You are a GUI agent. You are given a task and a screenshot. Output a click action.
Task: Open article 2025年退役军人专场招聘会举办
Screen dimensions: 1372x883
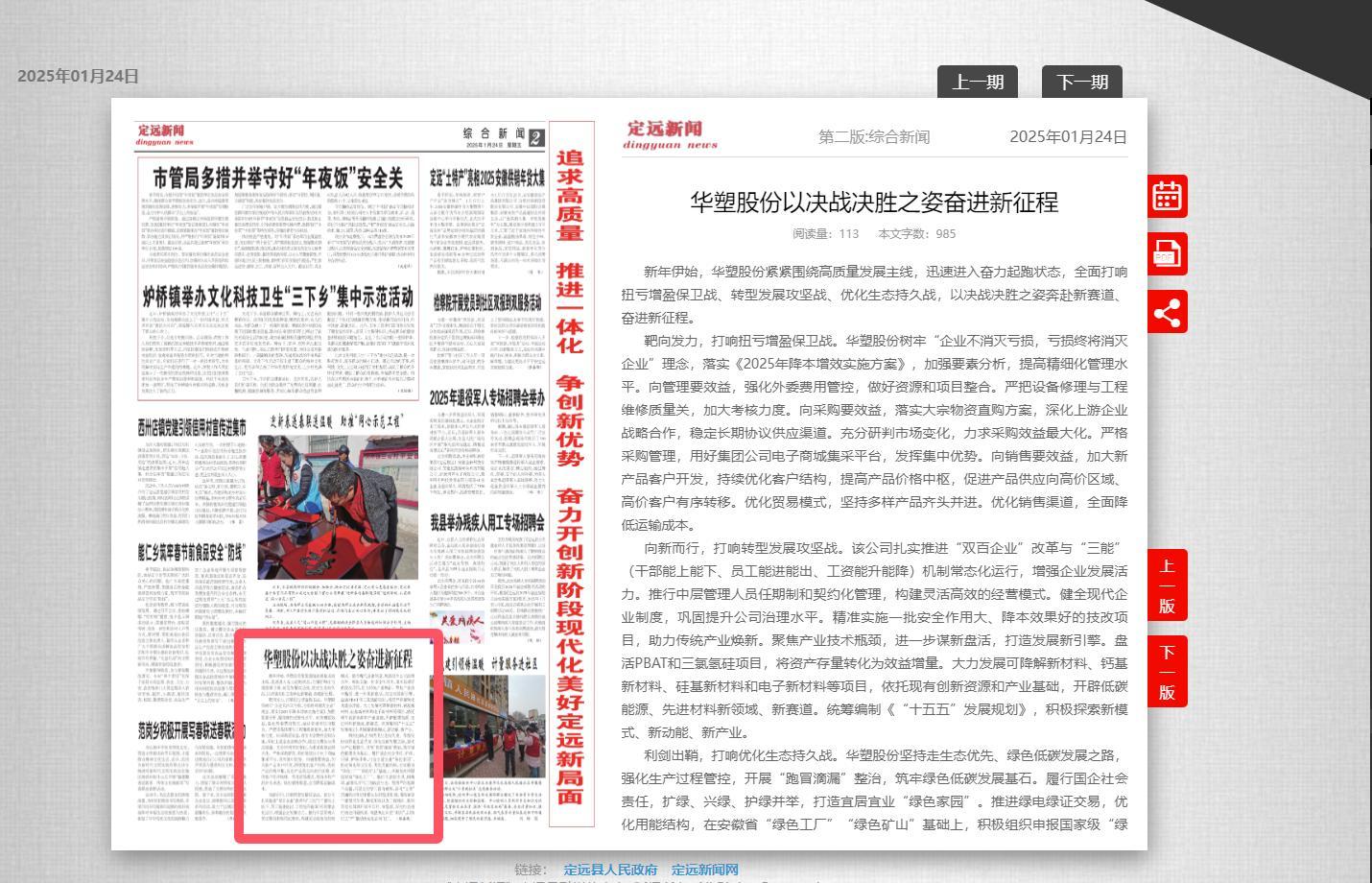tap(486, 397)
